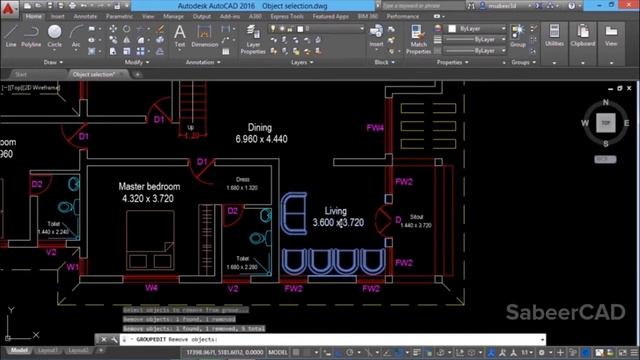Switch to the Insert ribbon tab
This screenshot has height=360, width=640.
(58, 16)
